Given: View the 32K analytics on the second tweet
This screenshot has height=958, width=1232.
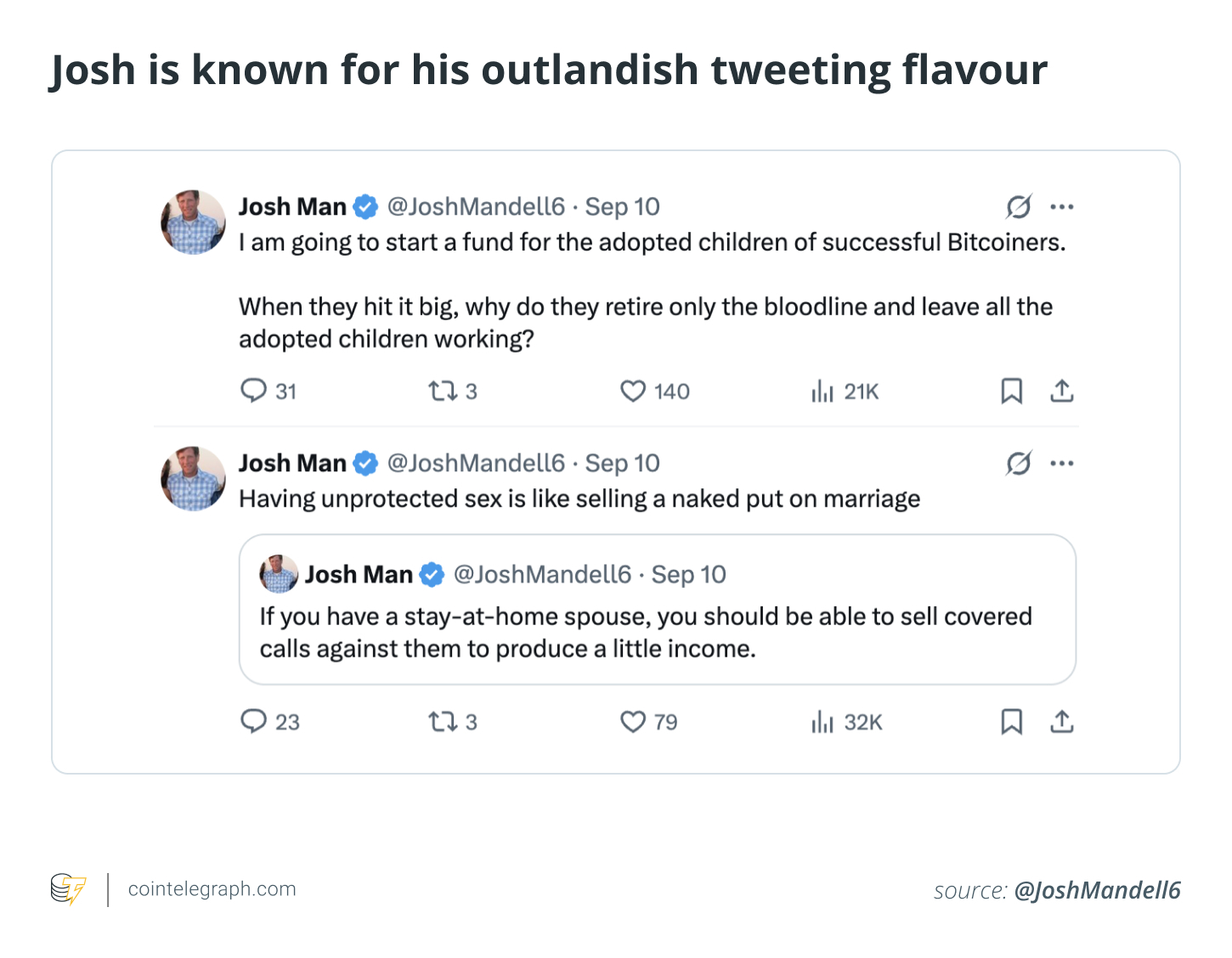Looking at the screenshot, I should click(x=846, y=721).
